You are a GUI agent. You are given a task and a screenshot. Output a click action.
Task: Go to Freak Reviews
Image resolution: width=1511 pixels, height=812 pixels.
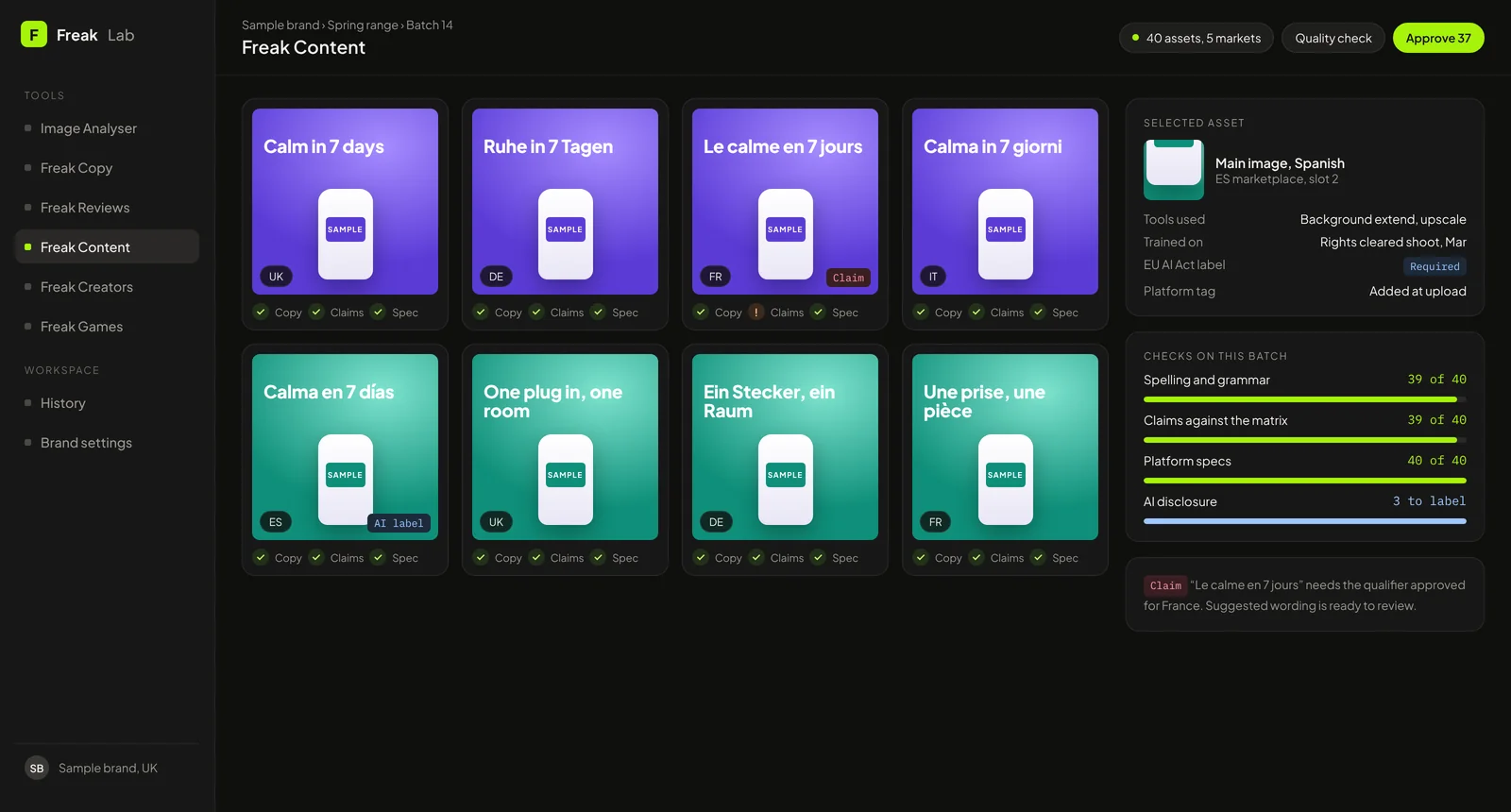tap(107, 208)
